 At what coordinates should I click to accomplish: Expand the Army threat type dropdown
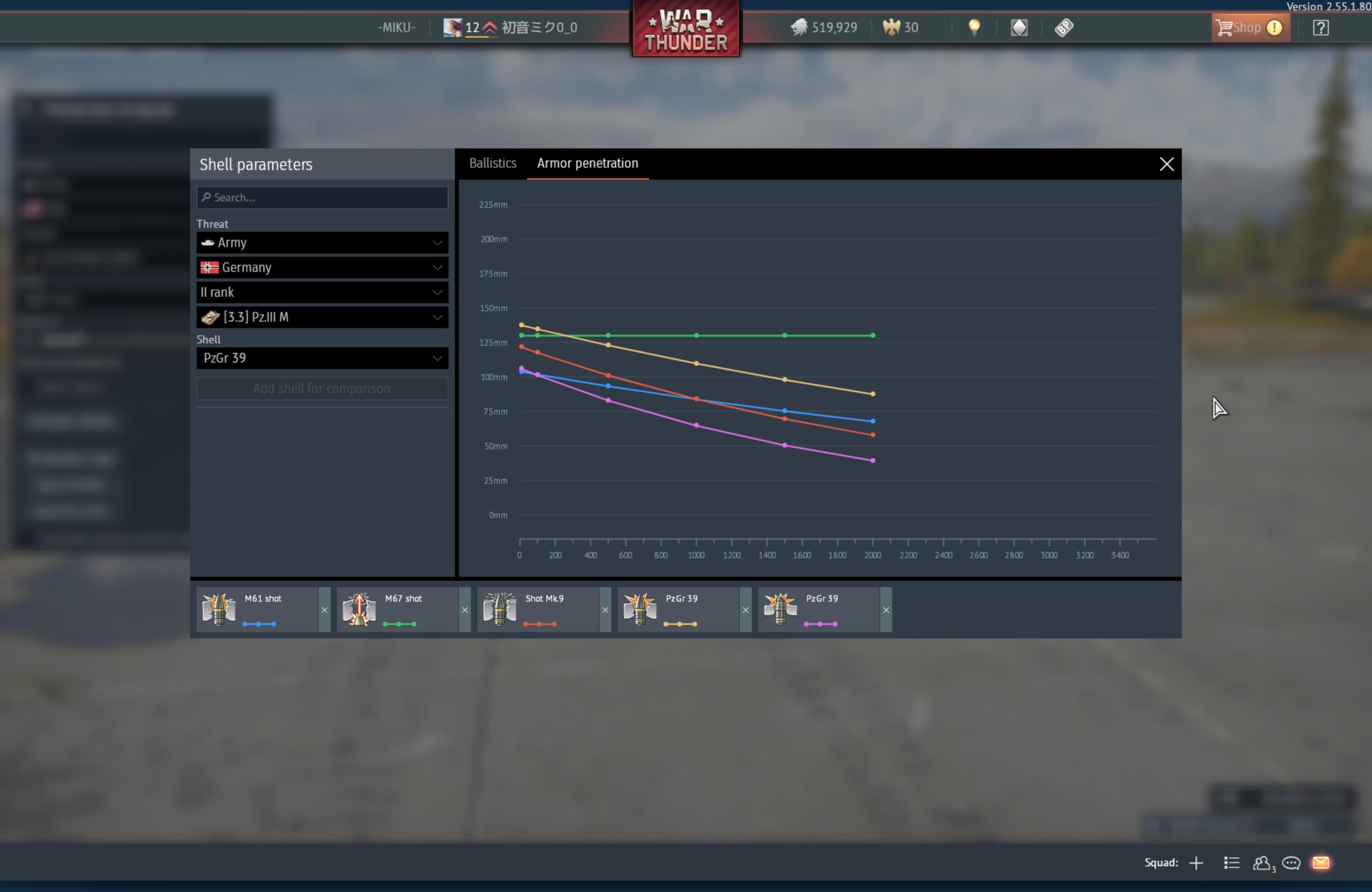[x=322, y=243]
